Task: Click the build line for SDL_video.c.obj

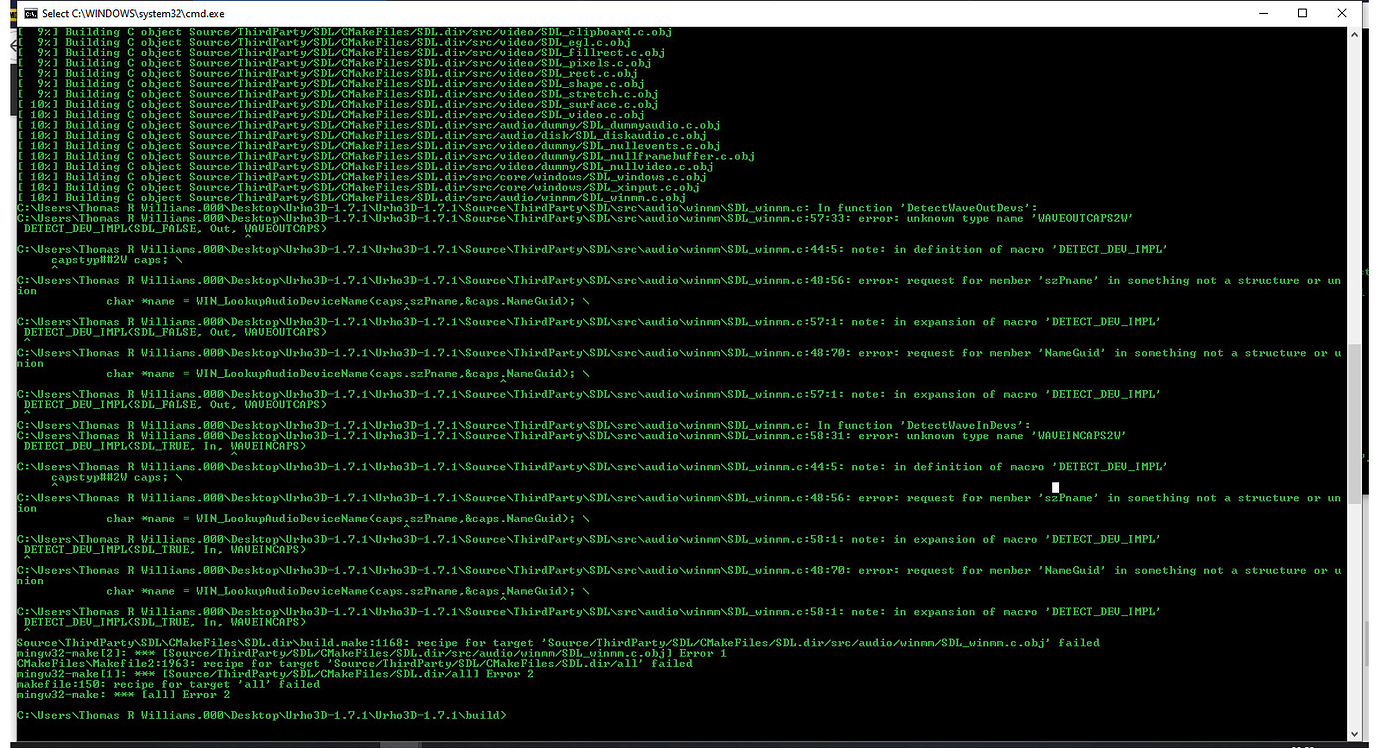Action: tap(331, 115)
